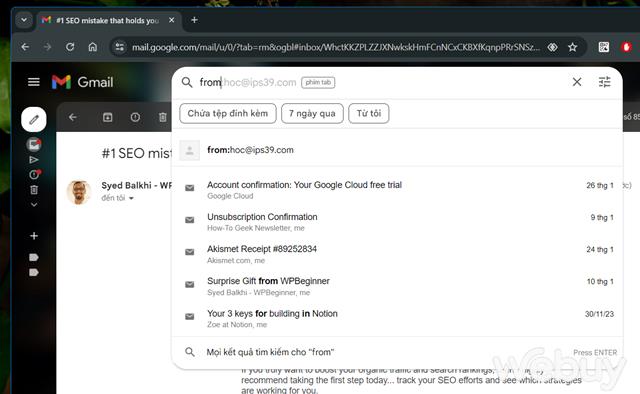This screenshot has width=640, height=394.
Task: Open 'Account confirmation: Your Google Cloud free trial'
Action: pyautogui.click(x=397, y=190)
